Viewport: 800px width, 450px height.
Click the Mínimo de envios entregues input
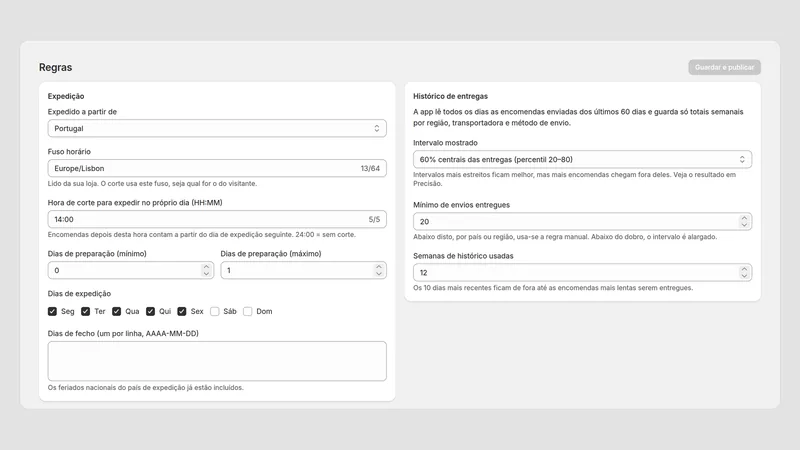(x=582, y=221)
